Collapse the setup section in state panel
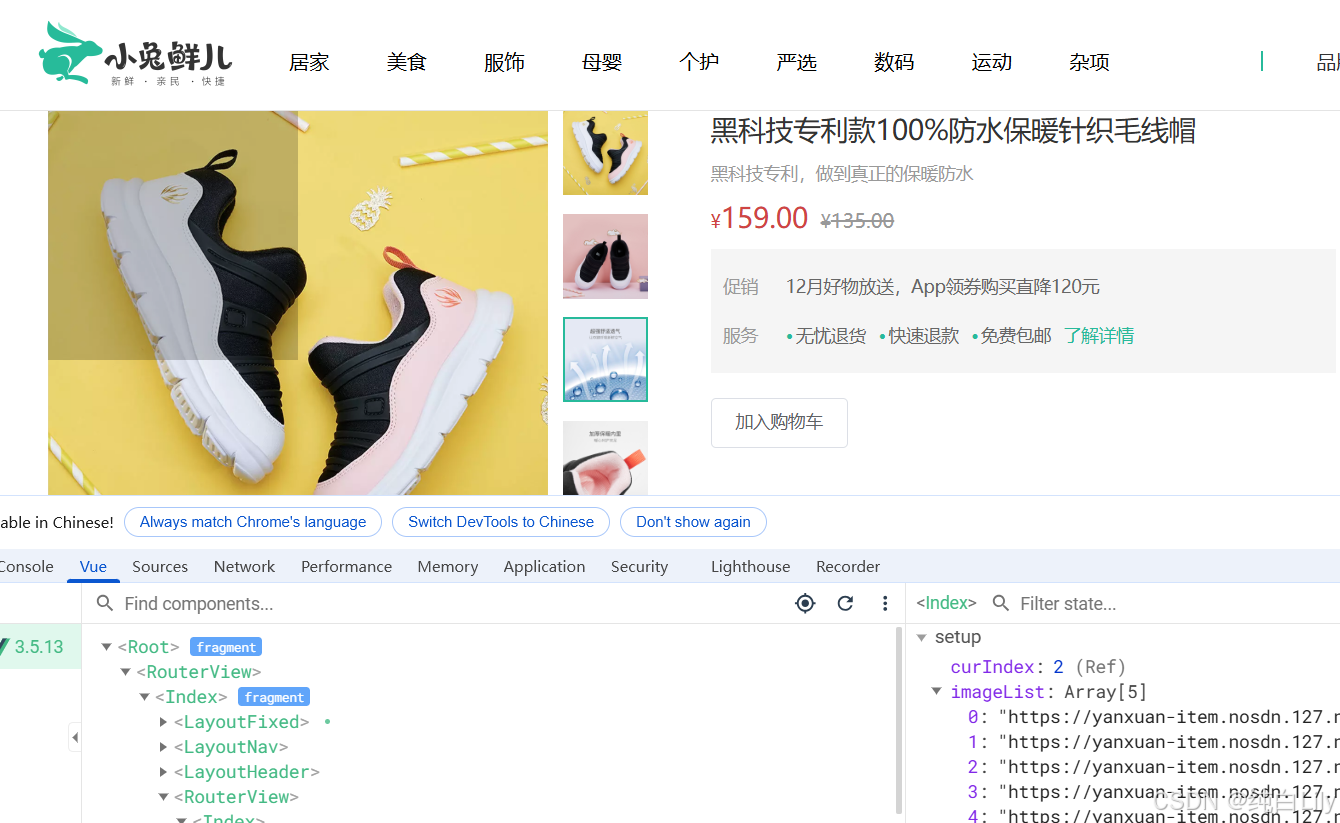The width and height of the screenshot is (1340, 823). [x=923, y=637]
